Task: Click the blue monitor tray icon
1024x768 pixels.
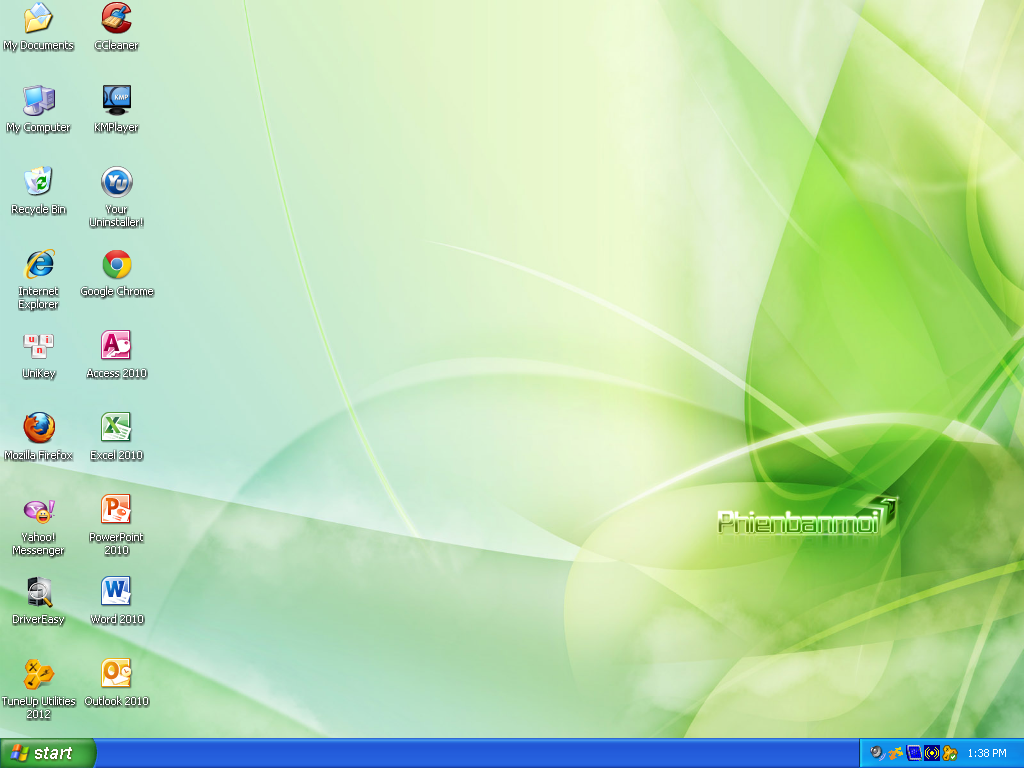Action: click(x=914, y=753)
